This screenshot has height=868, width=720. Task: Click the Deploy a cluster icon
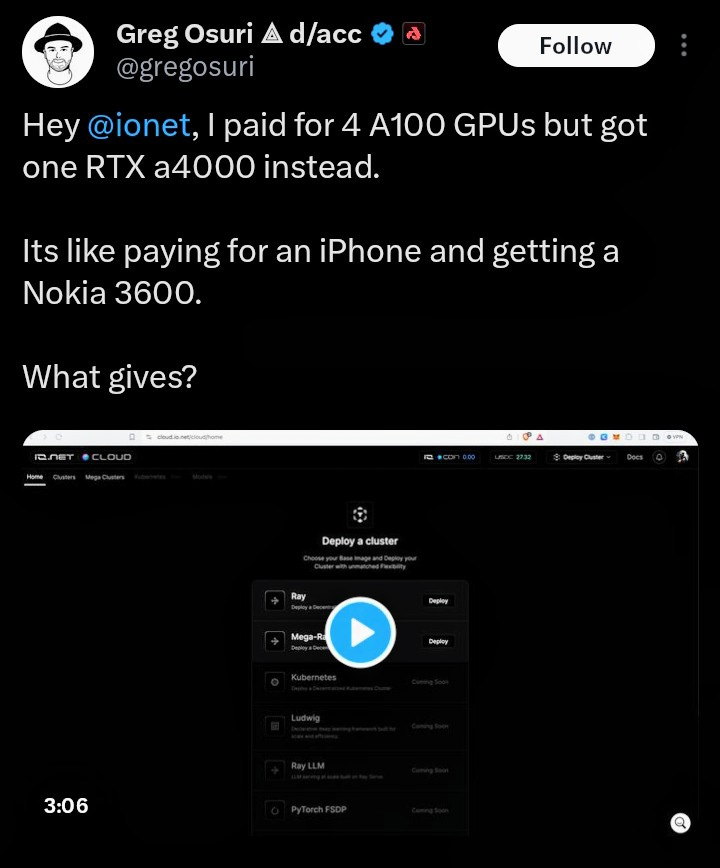360,515
